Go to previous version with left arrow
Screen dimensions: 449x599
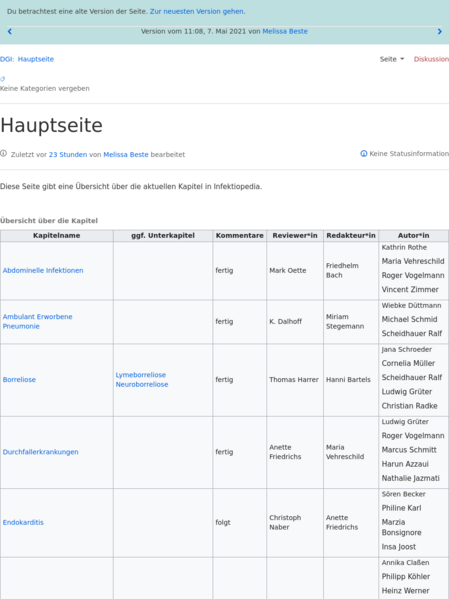click(x=10, y=32)
